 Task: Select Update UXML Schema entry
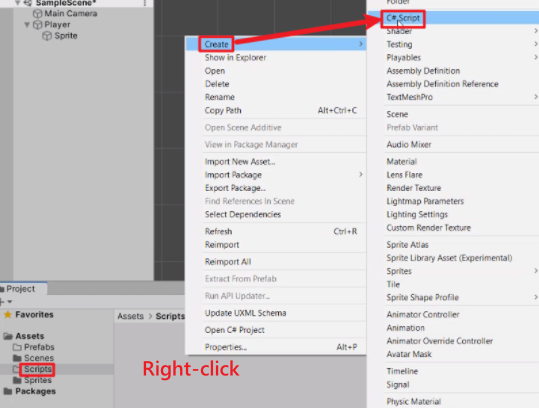point(245,313)
